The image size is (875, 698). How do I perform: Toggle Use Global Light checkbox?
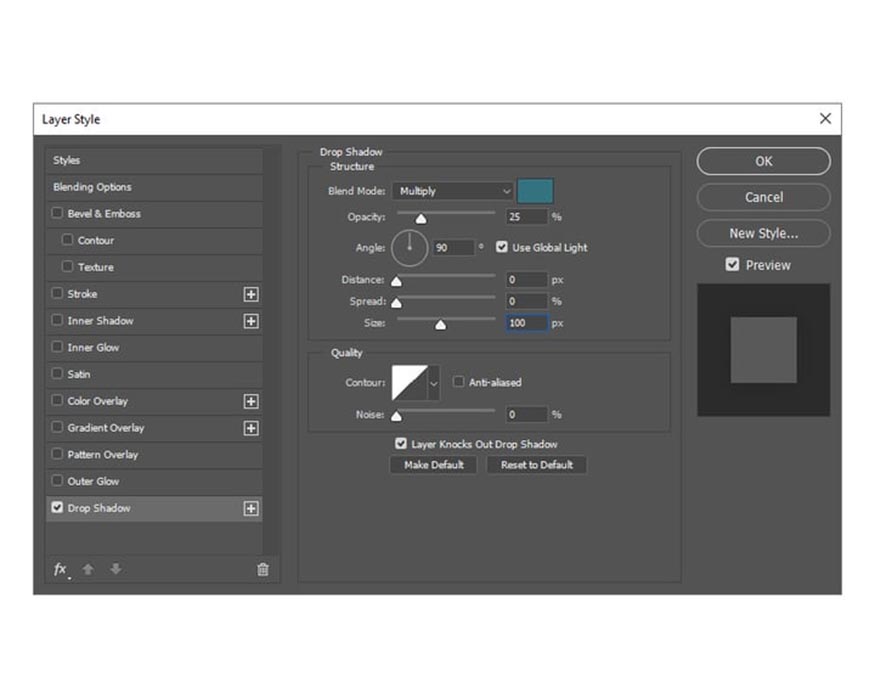point(502,247)
